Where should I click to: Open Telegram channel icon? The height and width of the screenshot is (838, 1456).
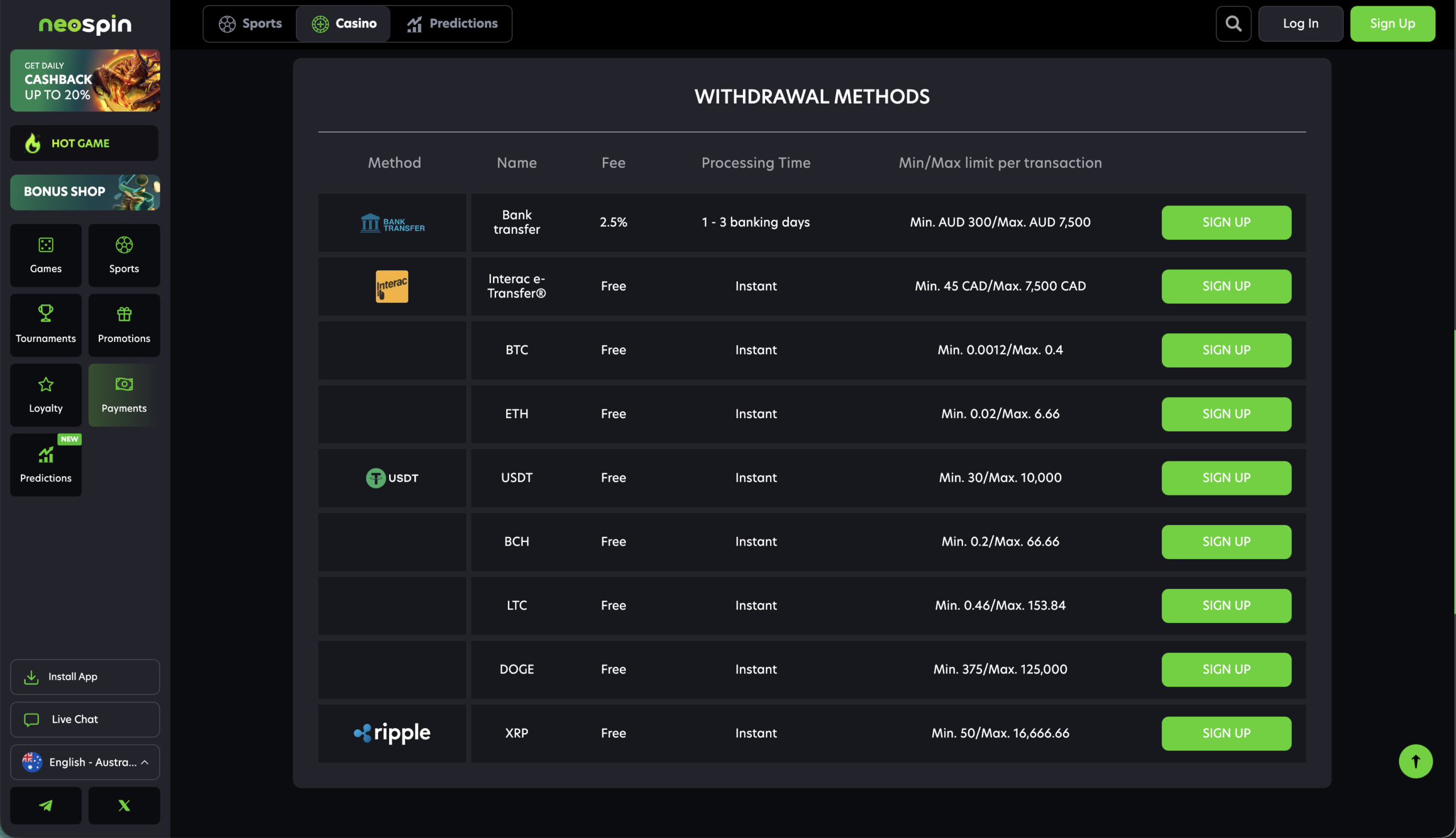(x=45, y=805)
